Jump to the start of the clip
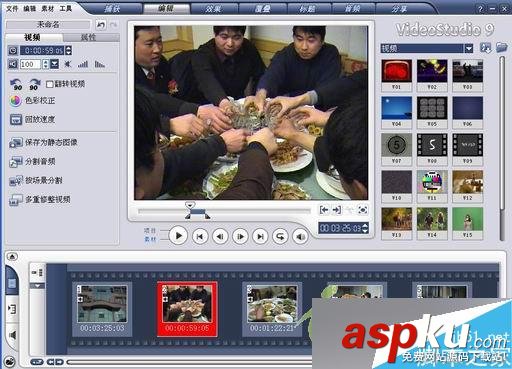 (200, 237)
